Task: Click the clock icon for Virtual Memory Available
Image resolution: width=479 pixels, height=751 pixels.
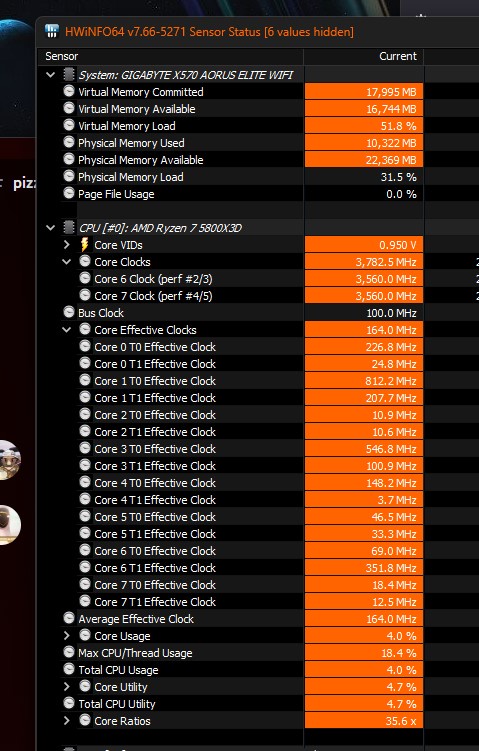Action: [69, 108]
